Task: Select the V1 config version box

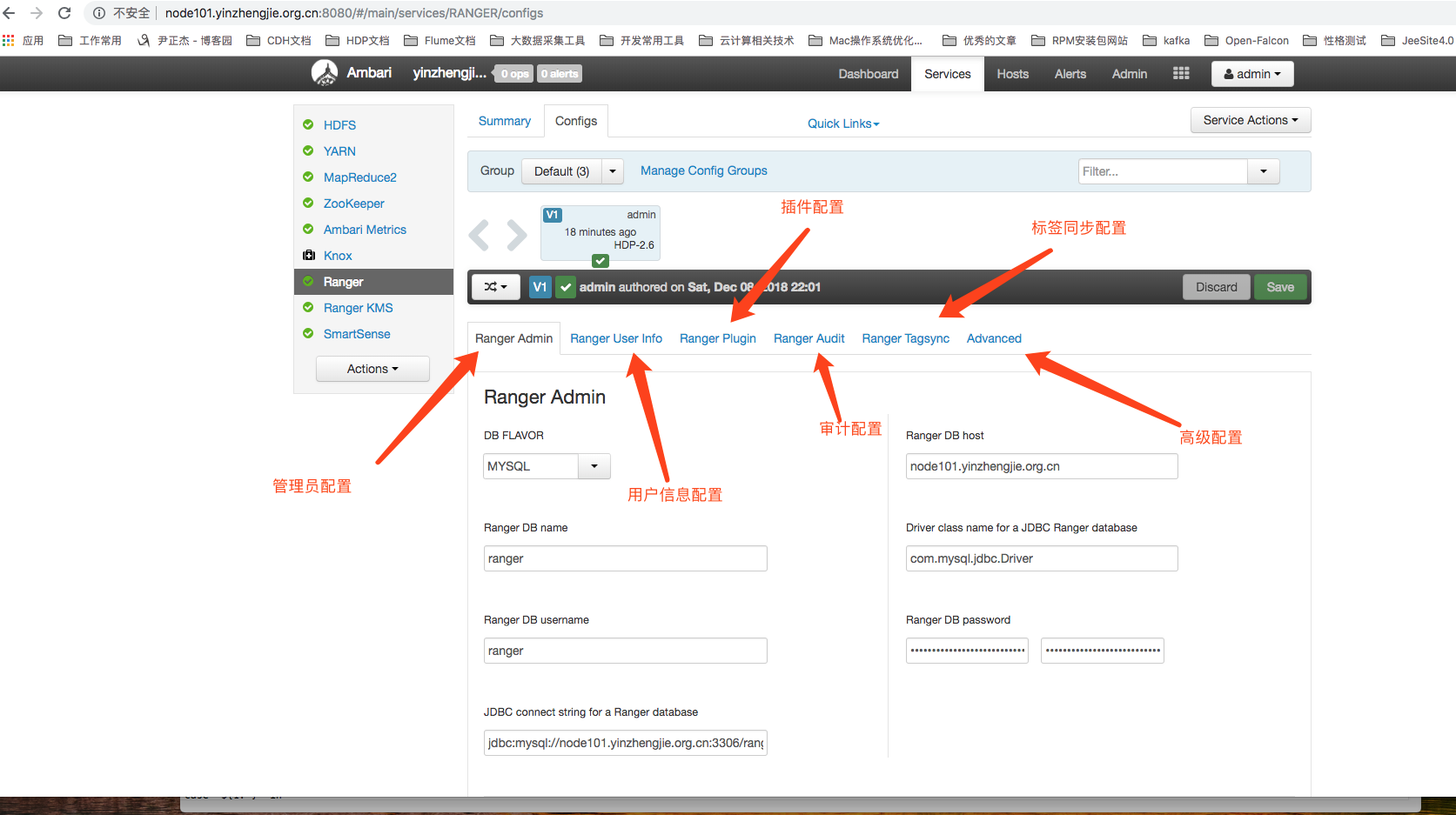Action: click(601, 233)
